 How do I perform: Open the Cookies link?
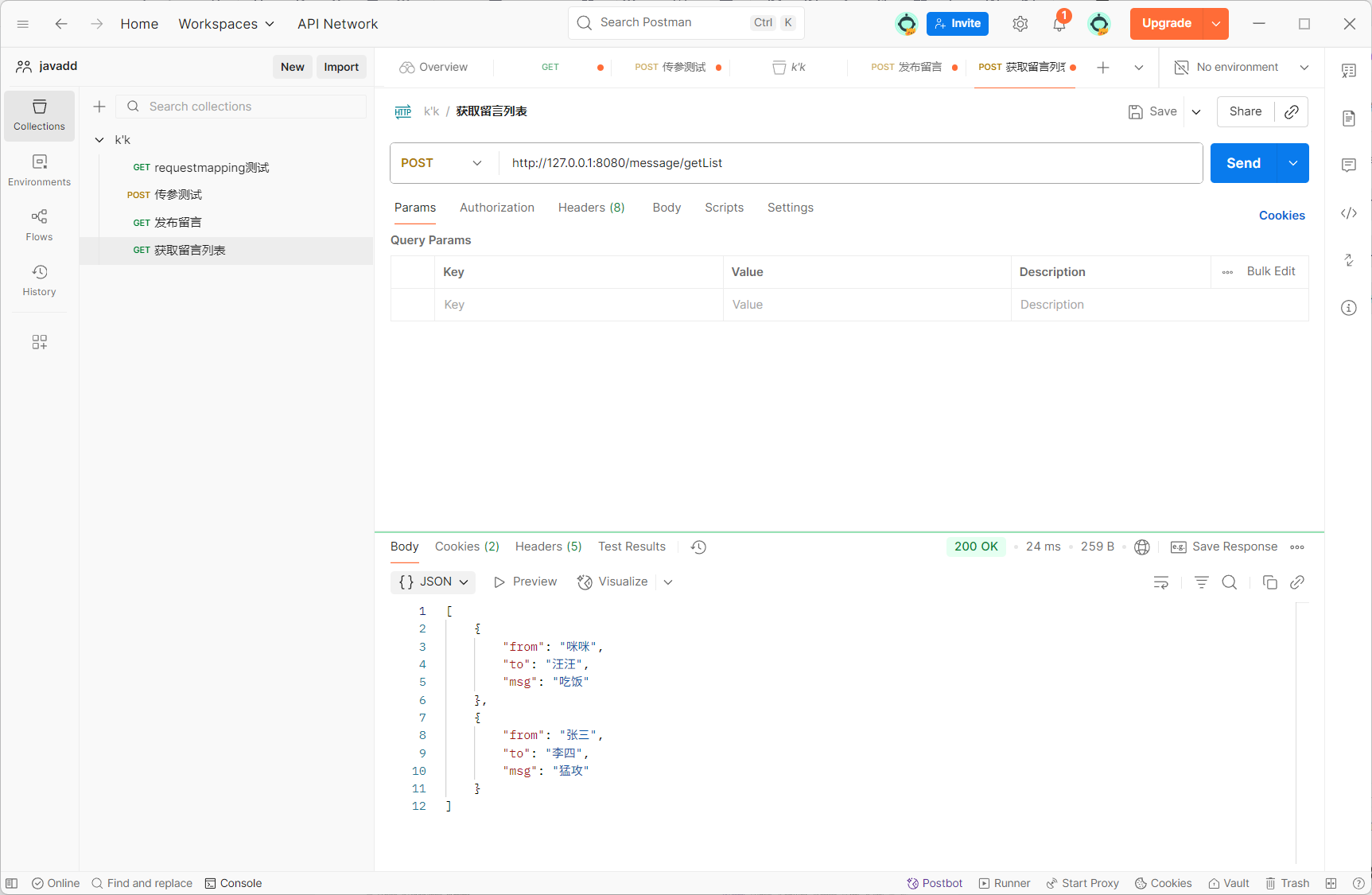[x=1282, y=216]
